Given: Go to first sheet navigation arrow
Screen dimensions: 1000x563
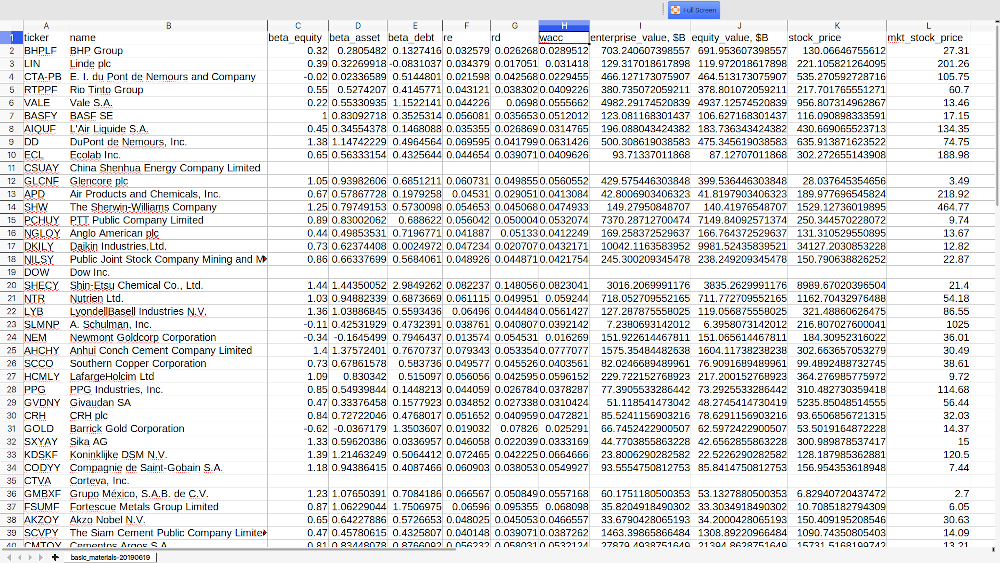Looking at the screenshot, I should coord(9,557).
